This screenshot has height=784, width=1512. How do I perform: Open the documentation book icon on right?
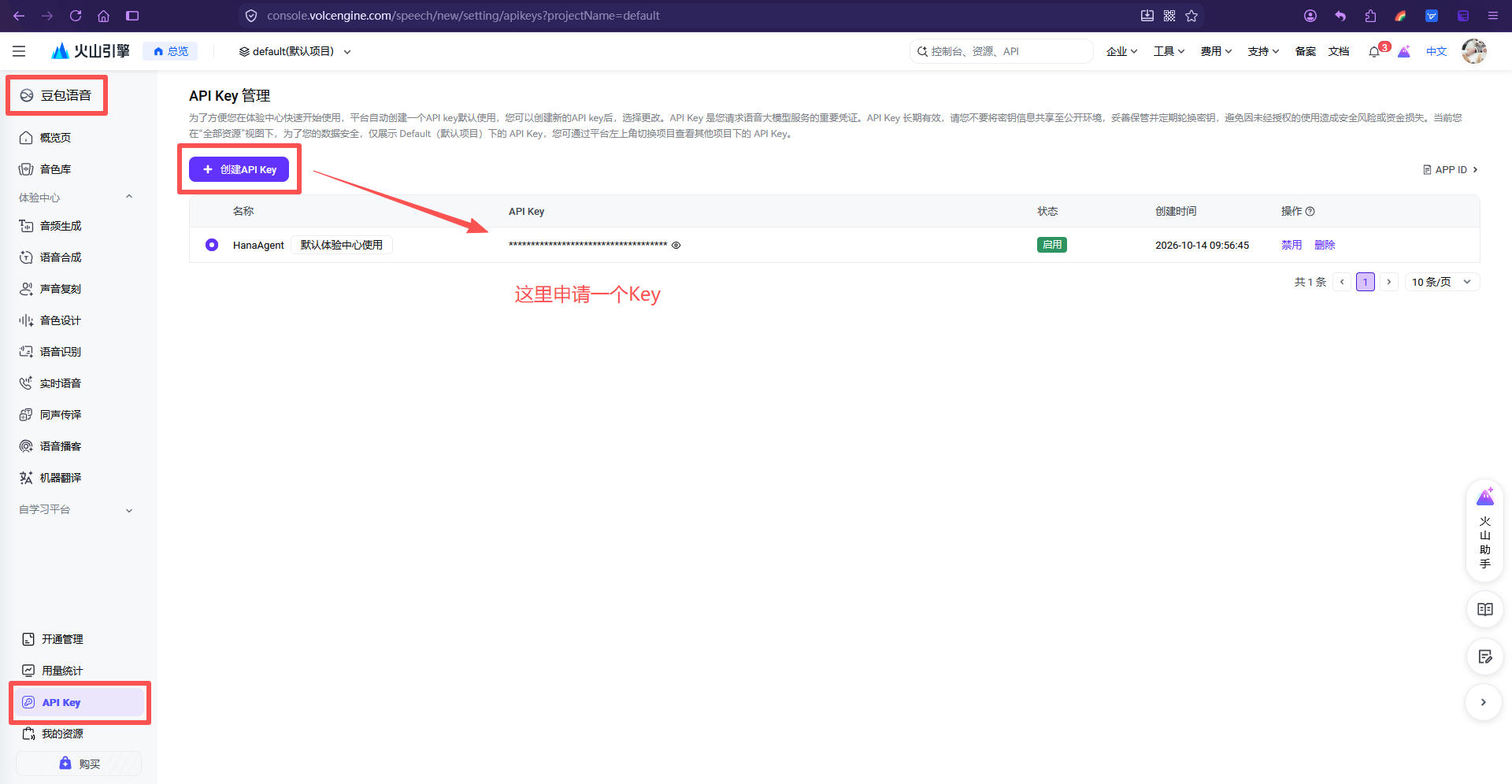click(x=1484, y=609)
